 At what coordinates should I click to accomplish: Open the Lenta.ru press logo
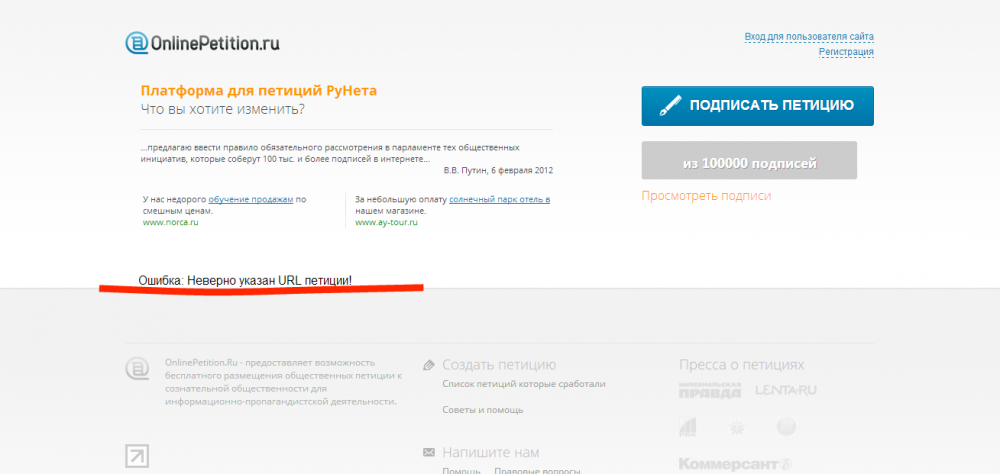tap(786, 390)
